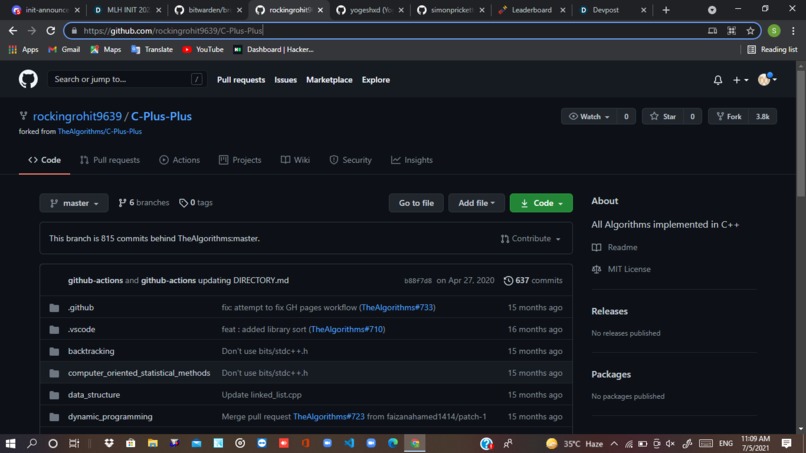Open the Actions tab
This screenshot has height=453, width=806.
click(x=179, y=160)
